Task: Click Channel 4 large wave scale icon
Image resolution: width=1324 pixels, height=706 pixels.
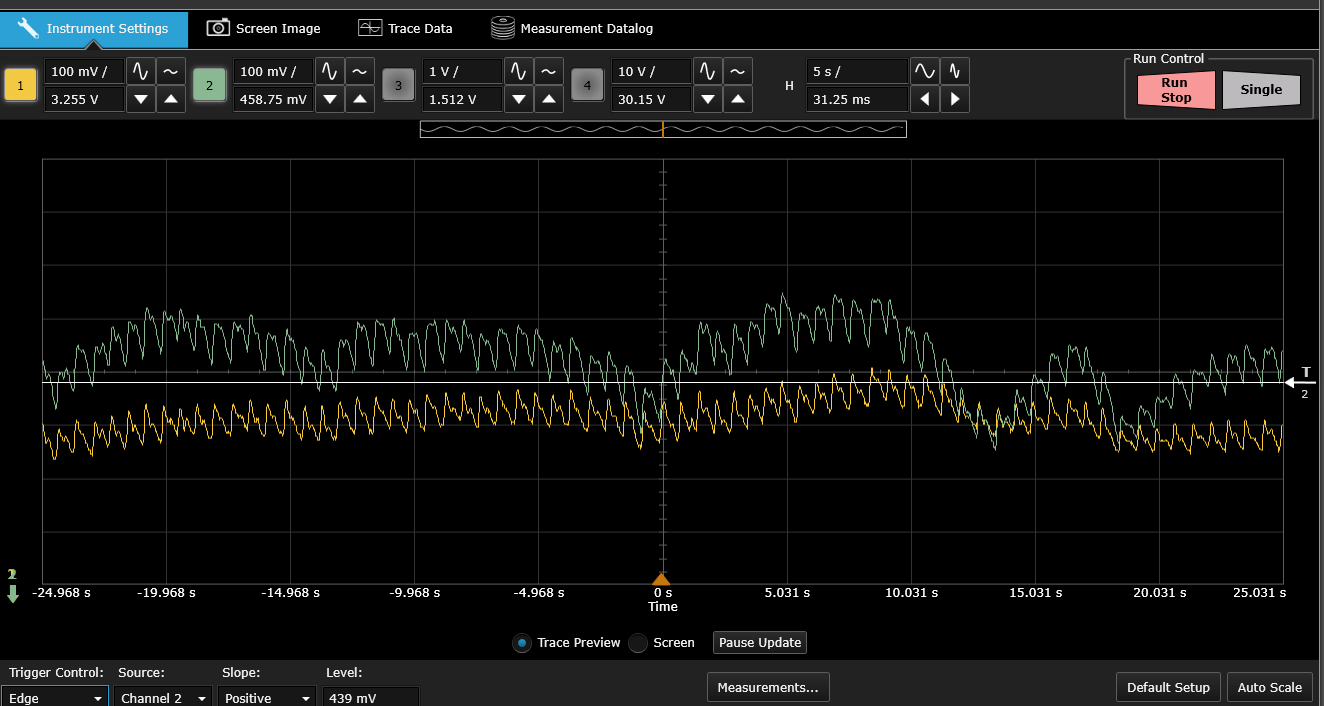Action: point(708,71)
